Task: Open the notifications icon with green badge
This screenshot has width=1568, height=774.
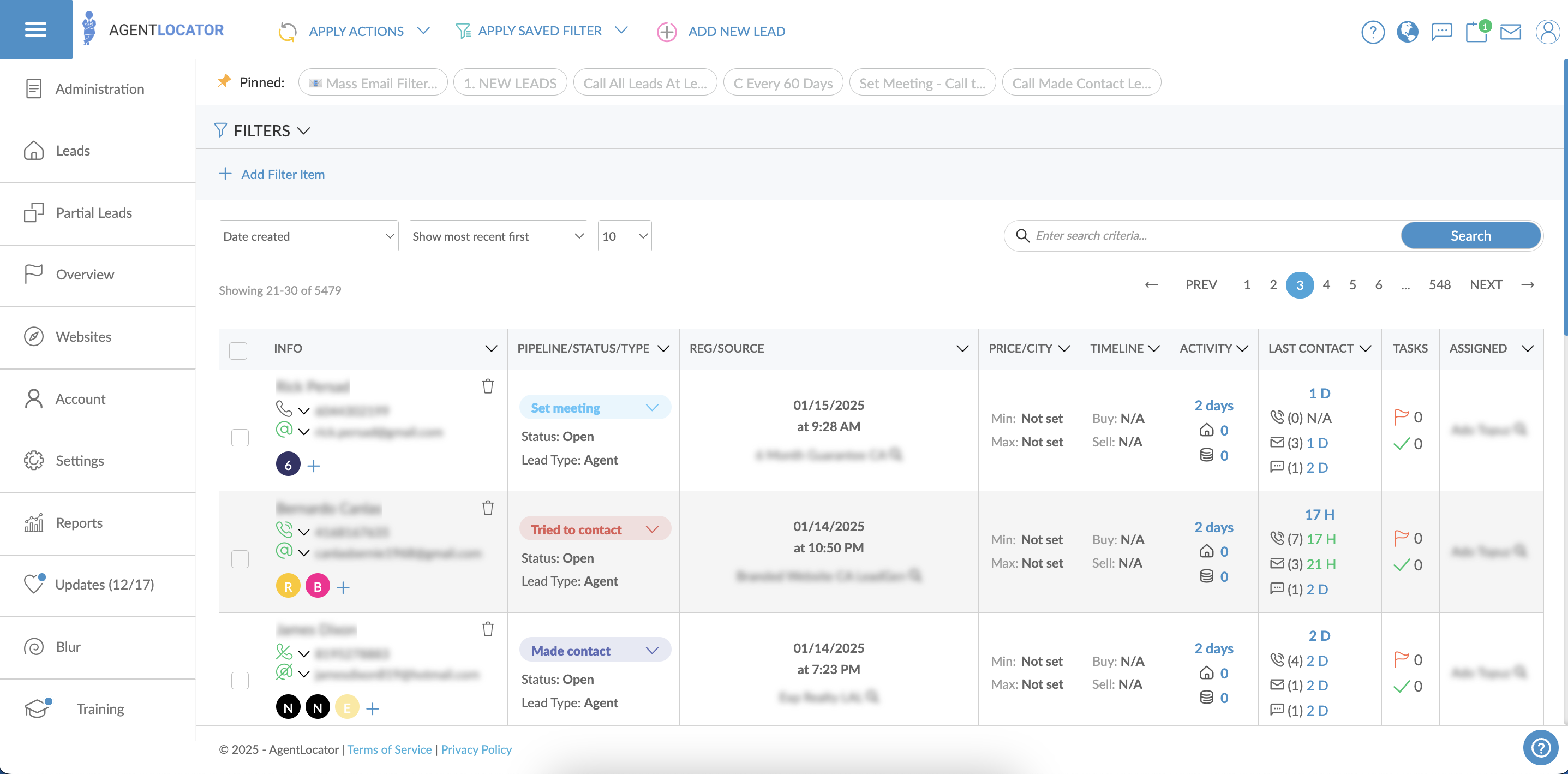Action: tap(1476, 32)
